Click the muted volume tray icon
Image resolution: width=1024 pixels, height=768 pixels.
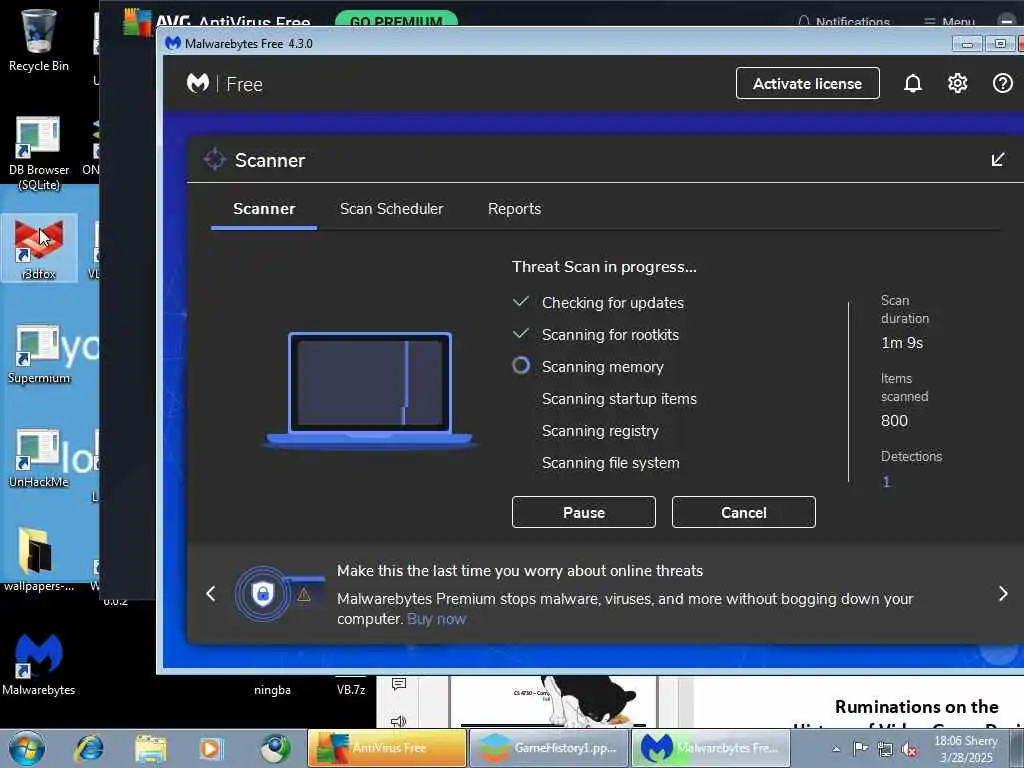(x=909, y=749)
